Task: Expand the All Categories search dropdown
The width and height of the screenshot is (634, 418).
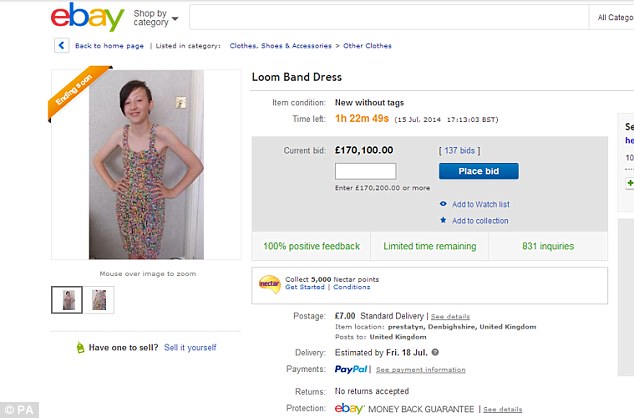Action: tap(613, 17)
